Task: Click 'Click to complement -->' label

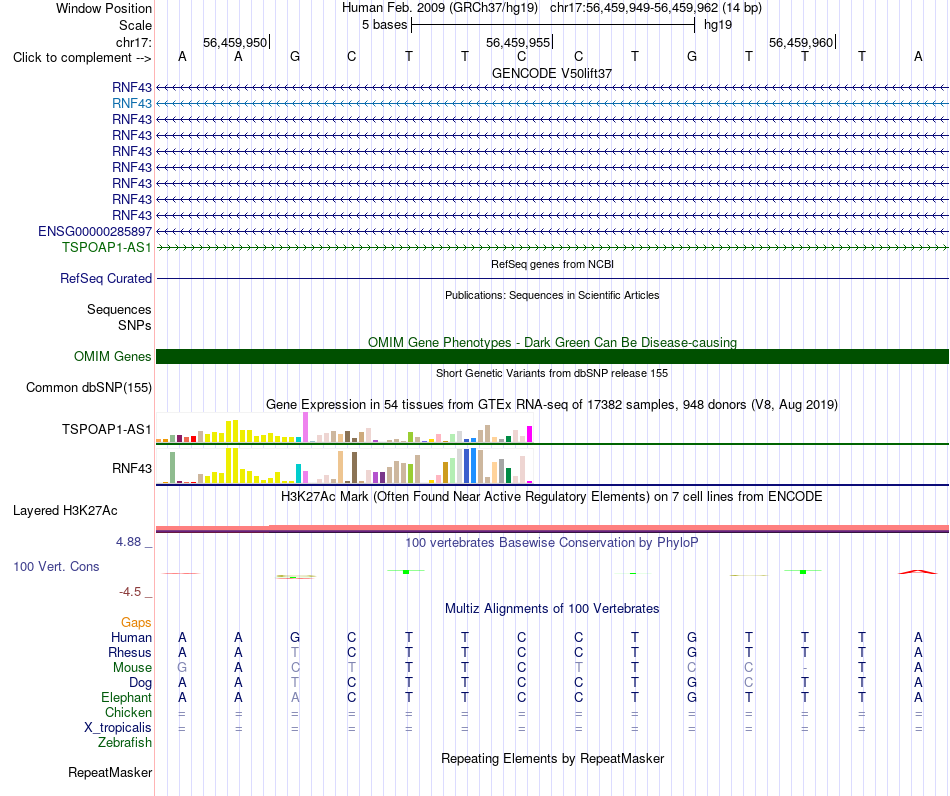Action: click(x=82, y=58)
